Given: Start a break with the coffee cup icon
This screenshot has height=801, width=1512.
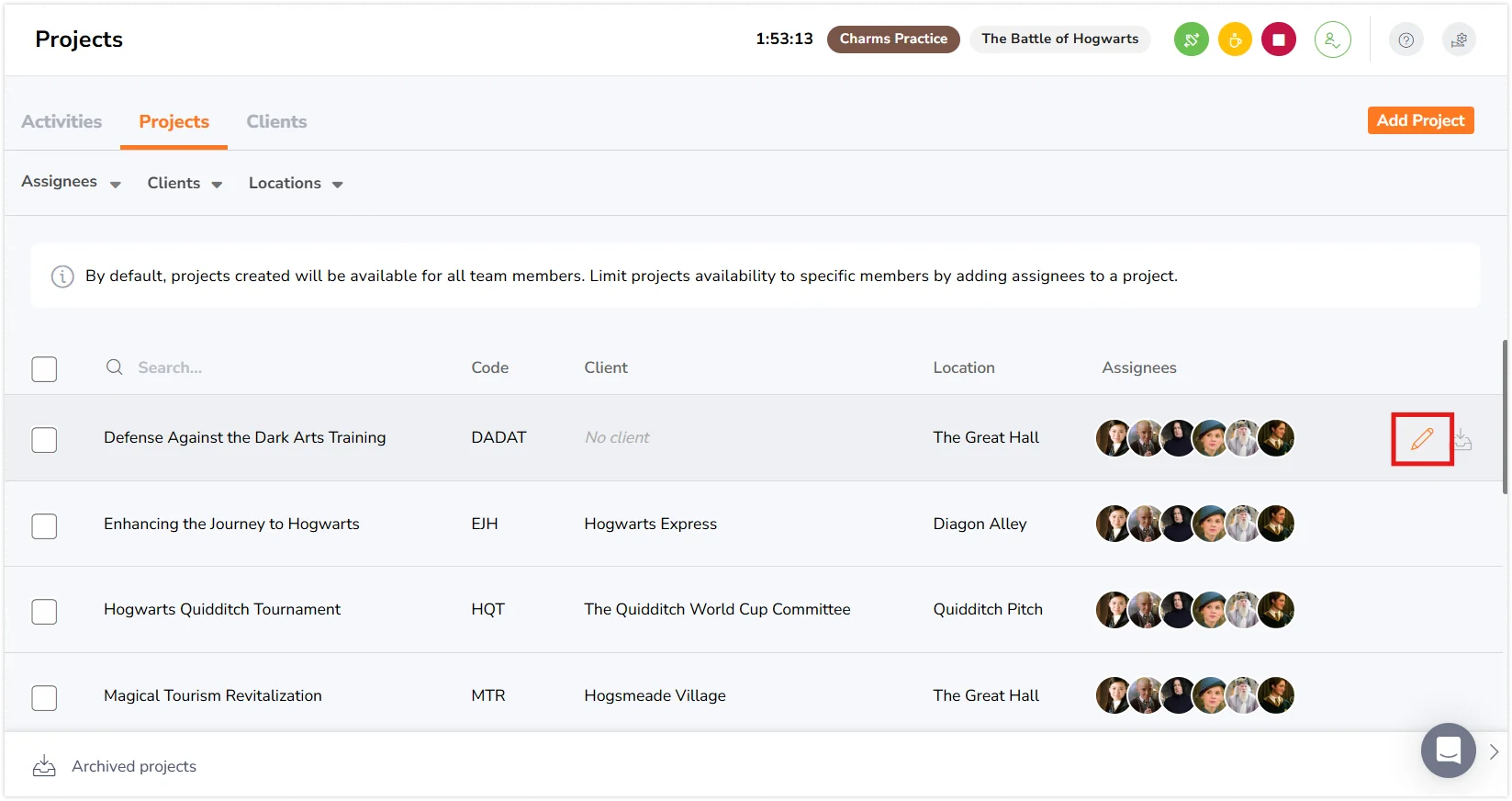Looking at the screenshot, I should 1235,39.
